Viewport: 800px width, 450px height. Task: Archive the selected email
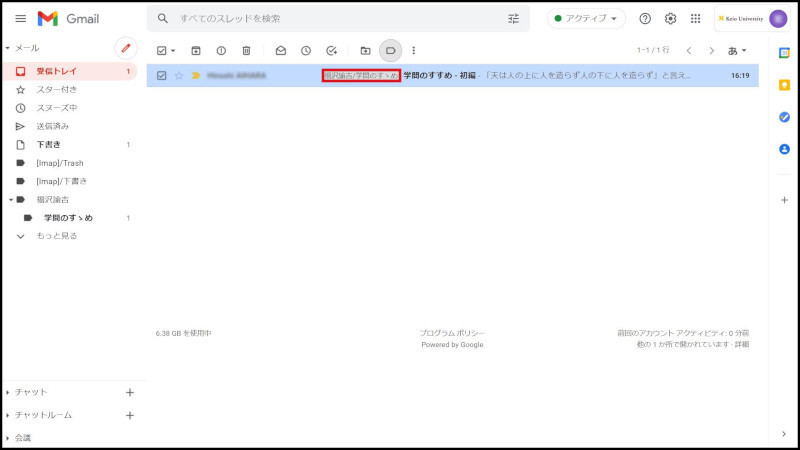196,50
